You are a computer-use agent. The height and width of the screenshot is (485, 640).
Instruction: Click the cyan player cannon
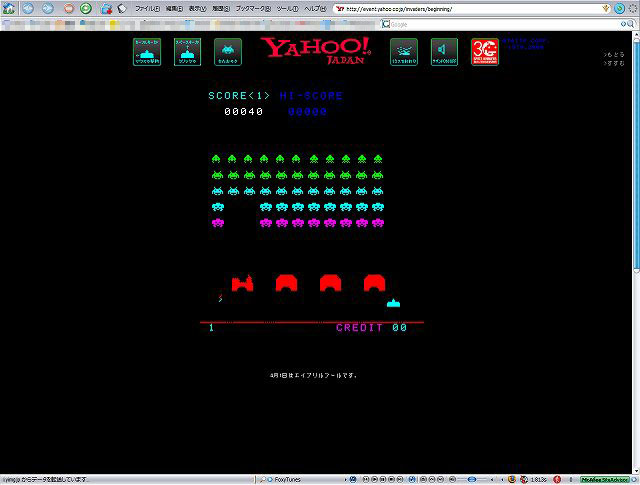[x=393, y=303]
